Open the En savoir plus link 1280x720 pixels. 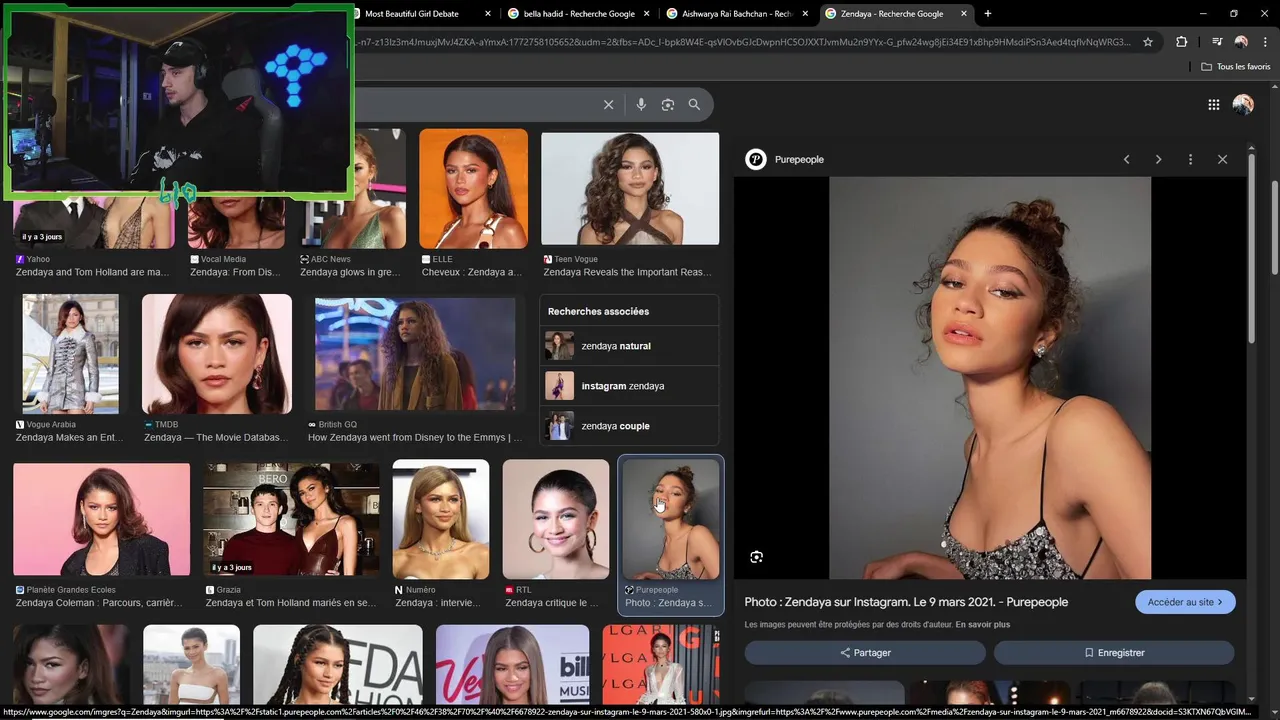(x=982, y=625)
